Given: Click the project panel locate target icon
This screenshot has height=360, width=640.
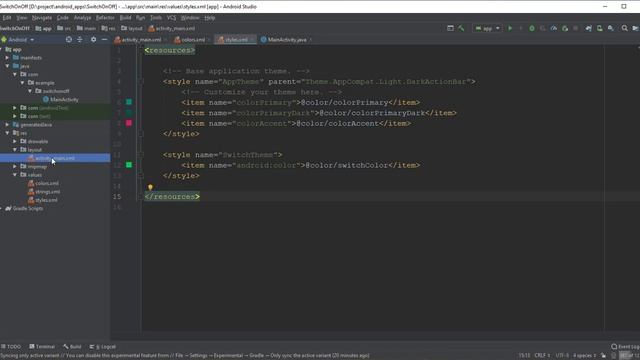Looking at the screenshot, I should [x=69, y=39].
